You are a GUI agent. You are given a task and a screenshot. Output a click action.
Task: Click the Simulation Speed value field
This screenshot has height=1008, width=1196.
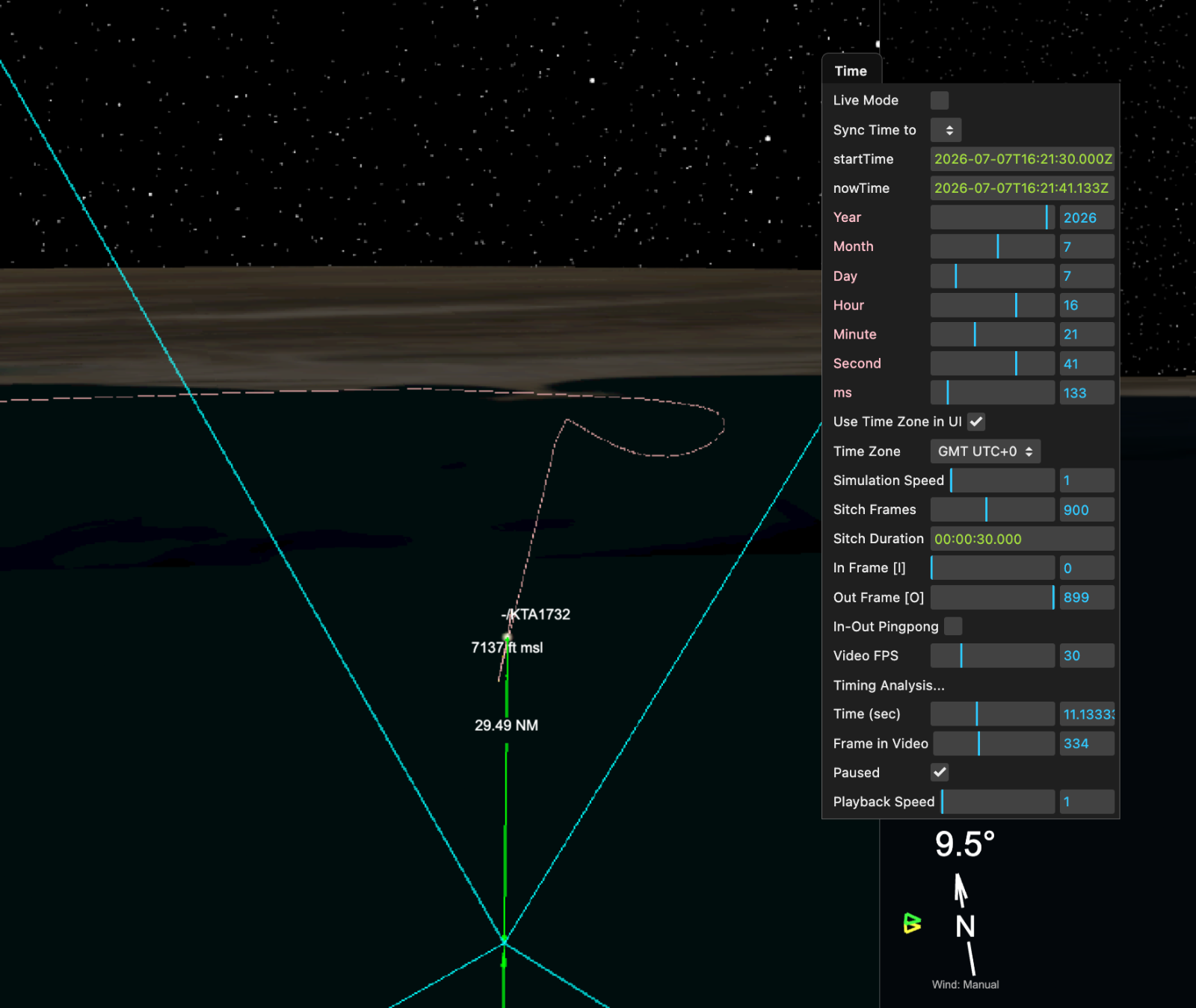(x=1087, y=480)
